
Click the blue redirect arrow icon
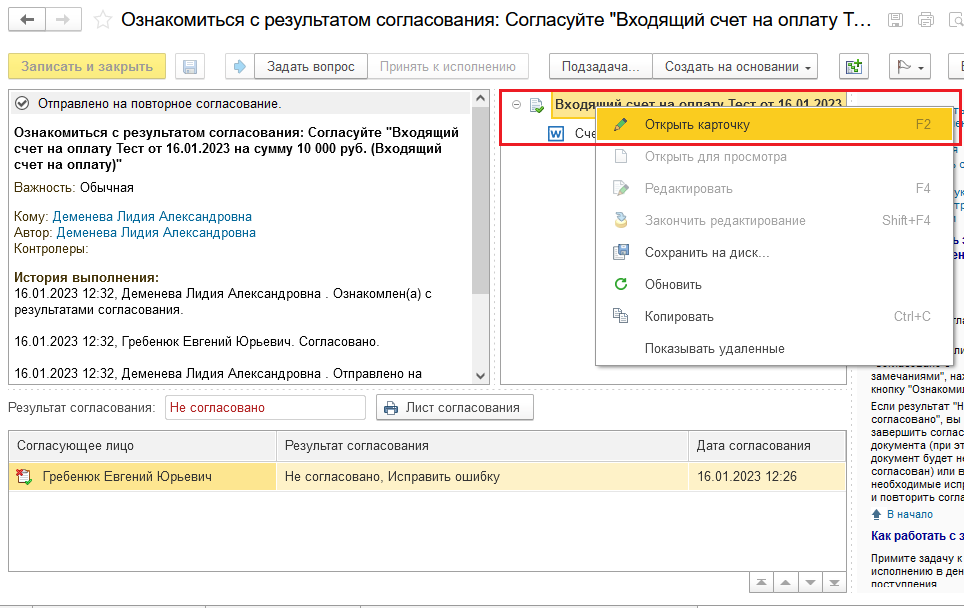(240, 67)
